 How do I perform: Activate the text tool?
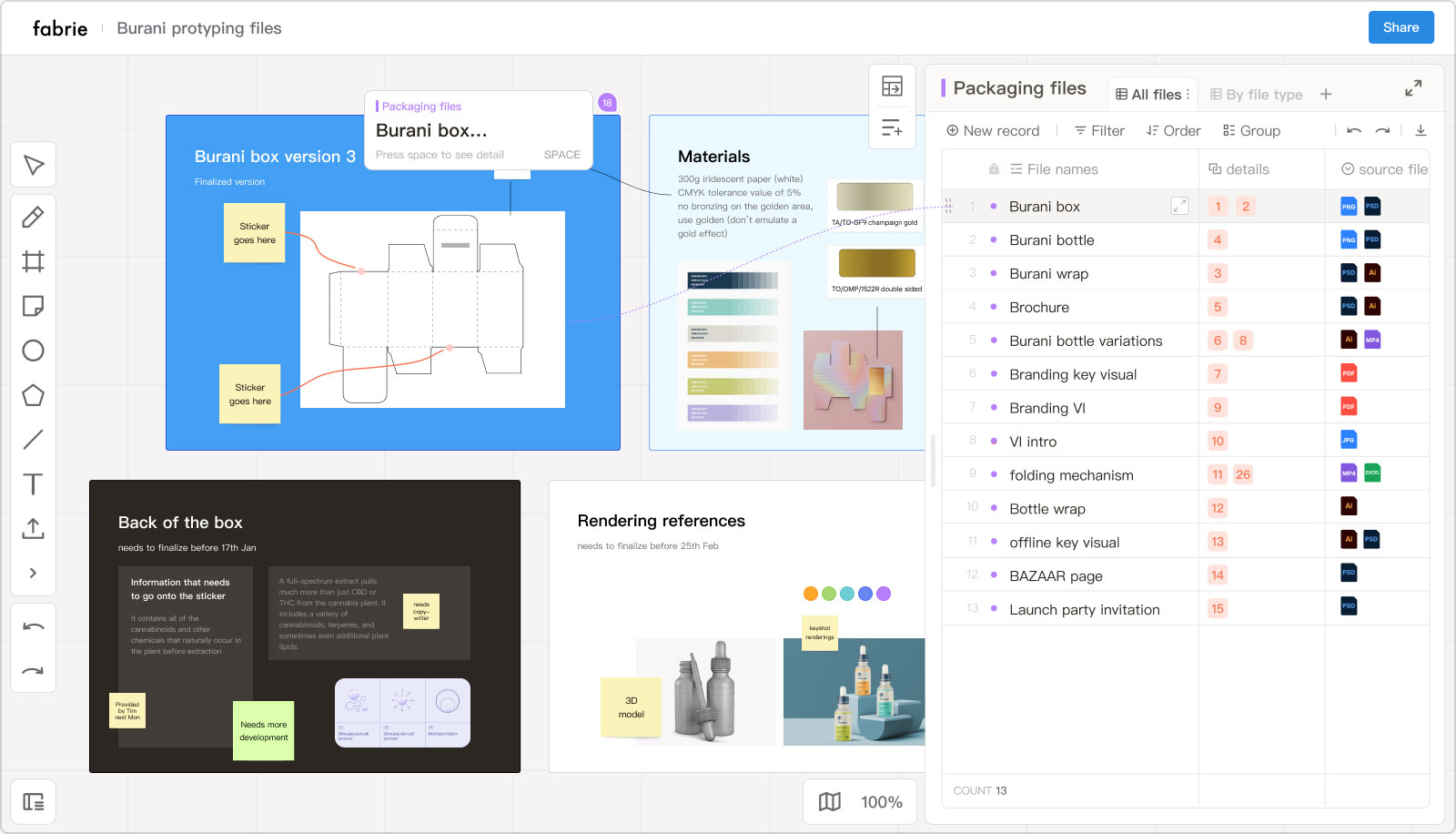coord(34,483)
